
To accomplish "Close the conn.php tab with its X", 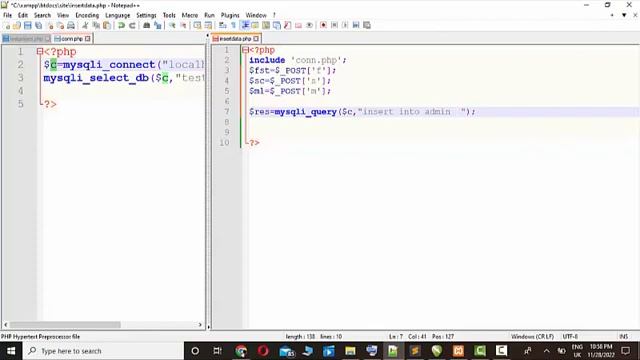I will [x=88, y=39].
